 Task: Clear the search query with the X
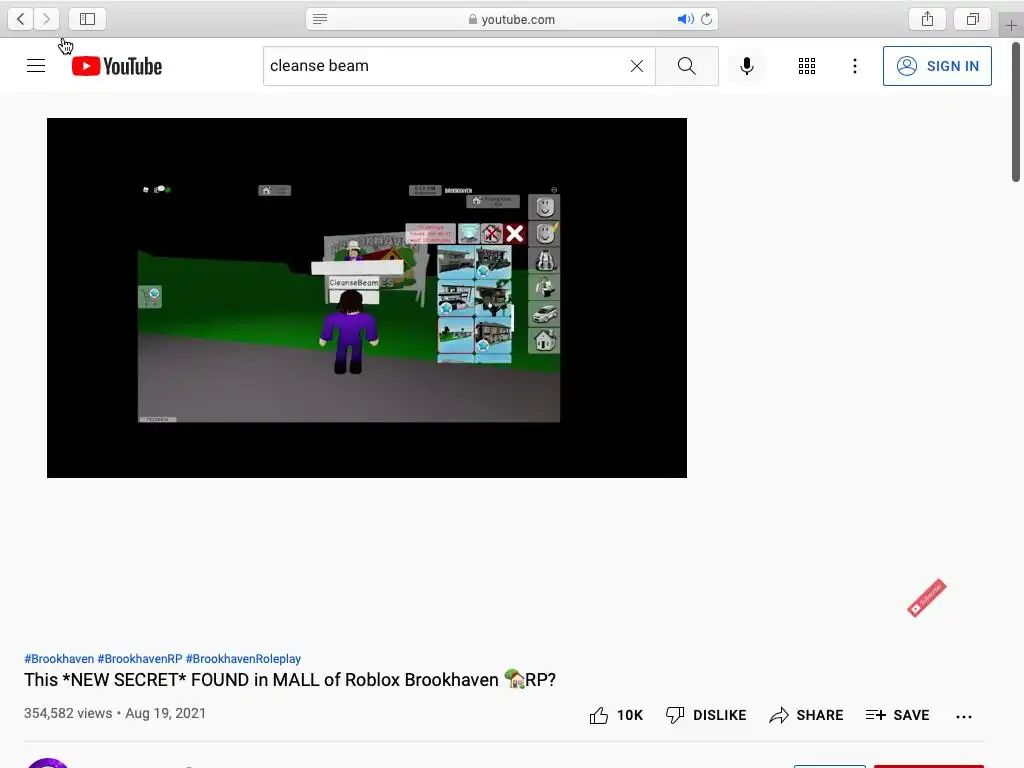coord(637,66)
